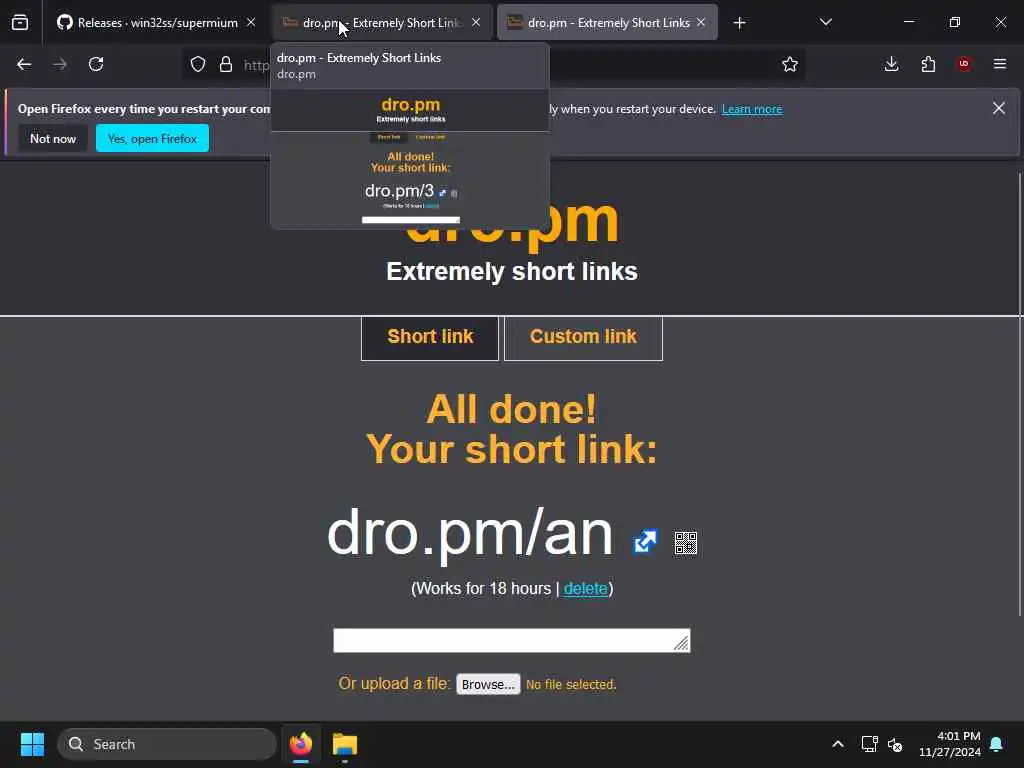Image resolution: width=1024 pixels, height=768 pixels.
Task: Focus the URL text input box
Action: (511, 641)
